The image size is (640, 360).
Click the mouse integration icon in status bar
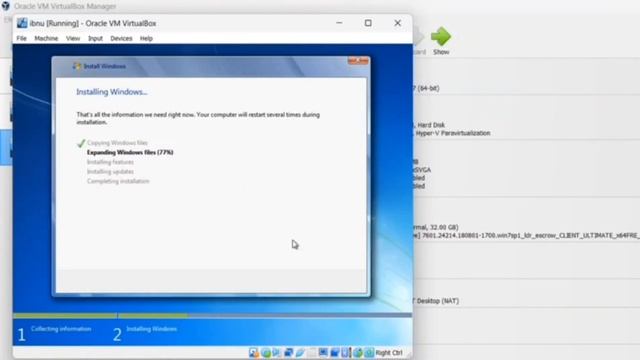358,353
